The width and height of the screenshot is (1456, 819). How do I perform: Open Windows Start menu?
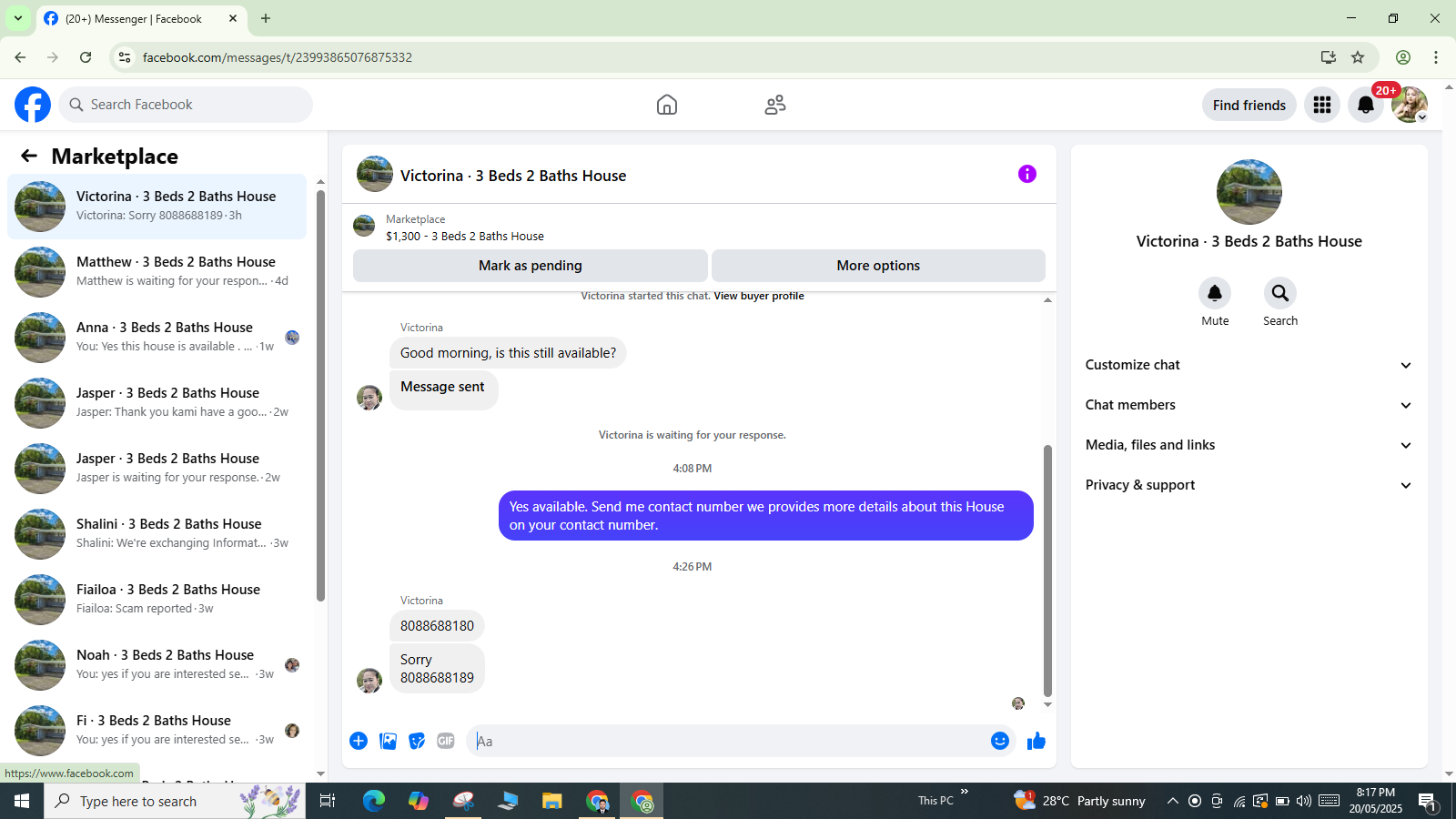[x=22, y=801]
